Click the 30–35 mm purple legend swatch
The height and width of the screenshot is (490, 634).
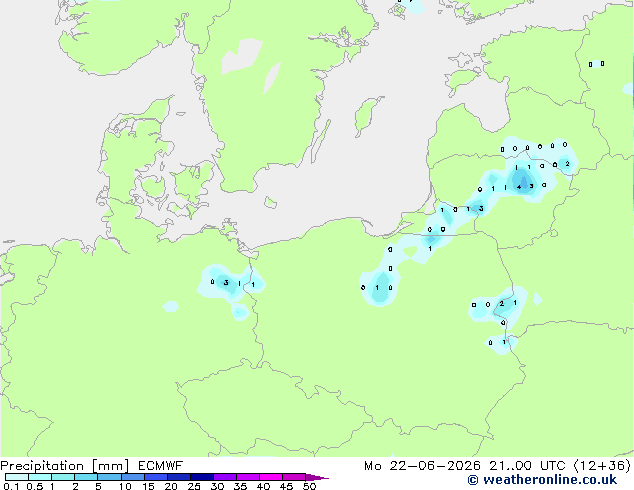[224, 477]
